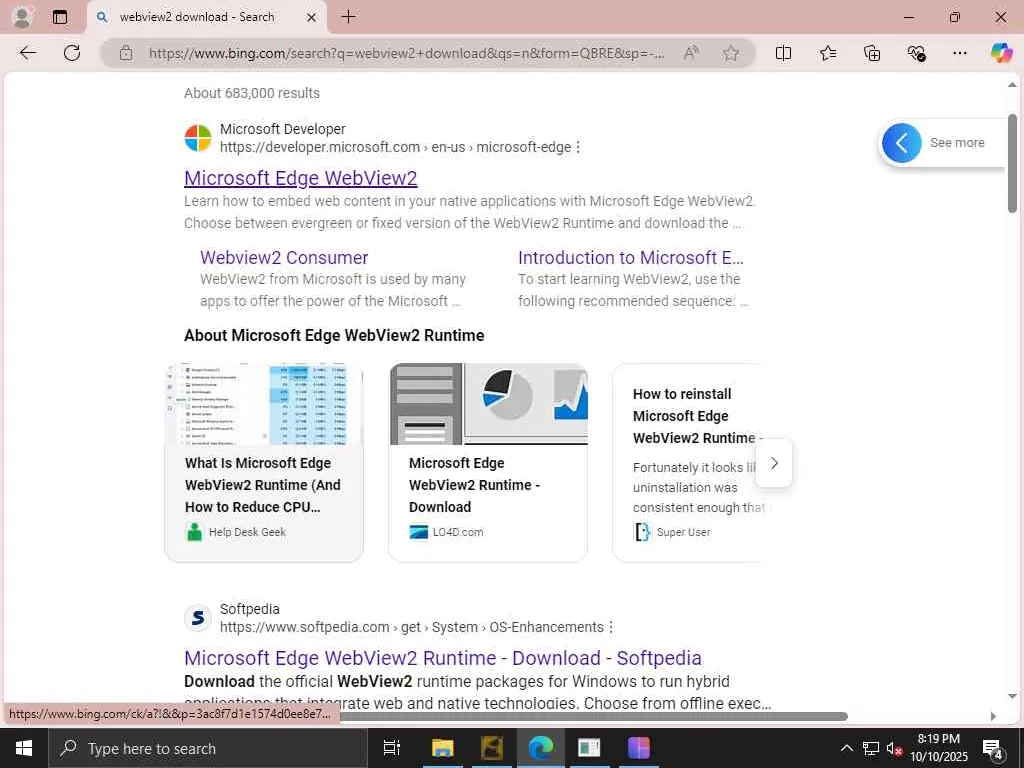Click the Help Desk Geek source label
The height and width of the screenshot is (768, 1024).
[x=248, y=532]
